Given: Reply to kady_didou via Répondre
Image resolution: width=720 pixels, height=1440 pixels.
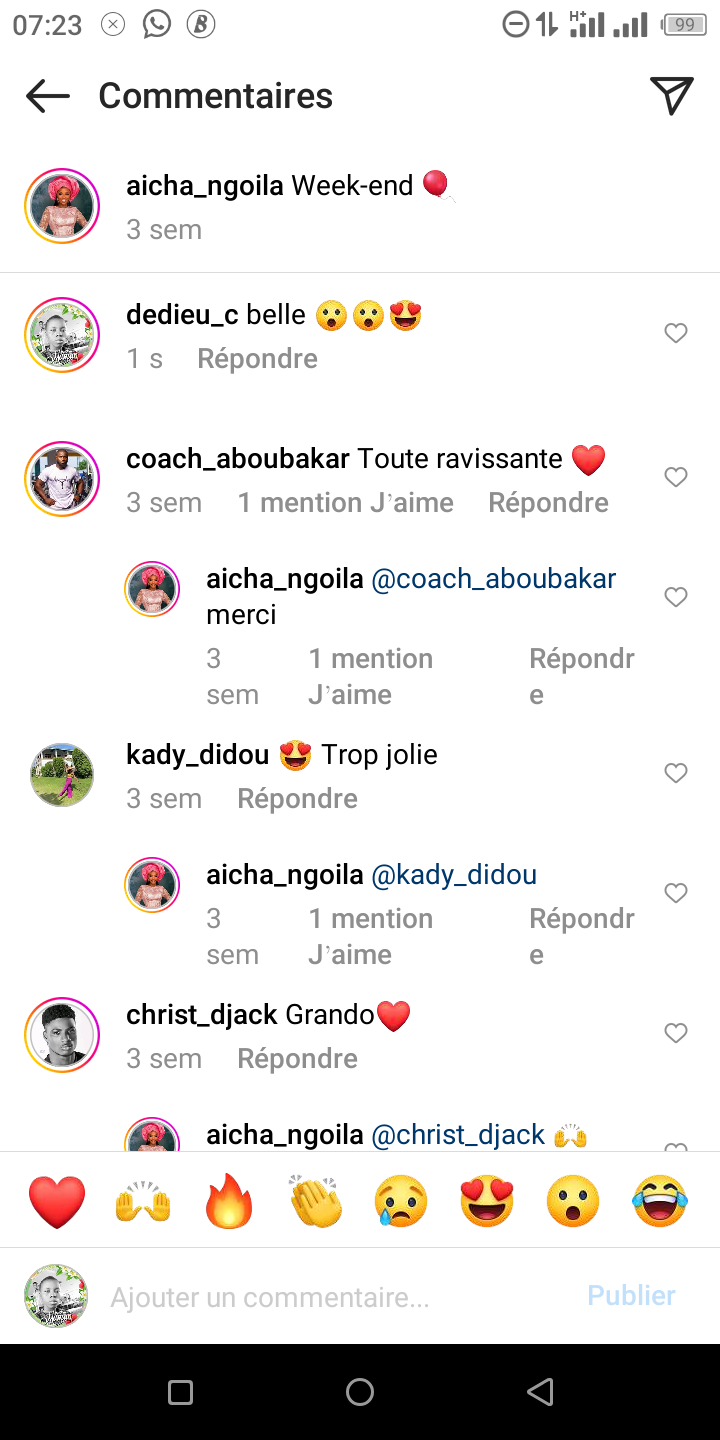Looking at the screenshot, I should 297,799.
